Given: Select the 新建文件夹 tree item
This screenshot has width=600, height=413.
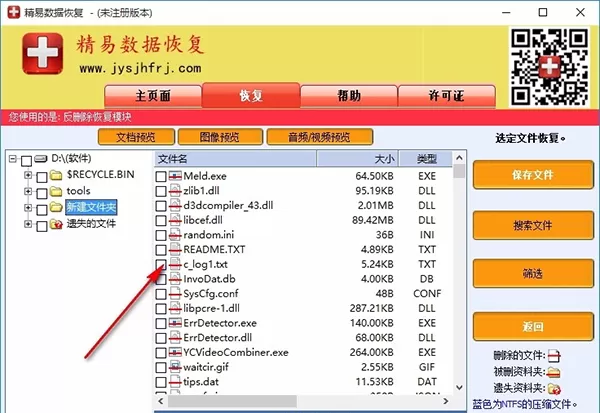Looking at the screenshot, I should [x=91, y=207].
